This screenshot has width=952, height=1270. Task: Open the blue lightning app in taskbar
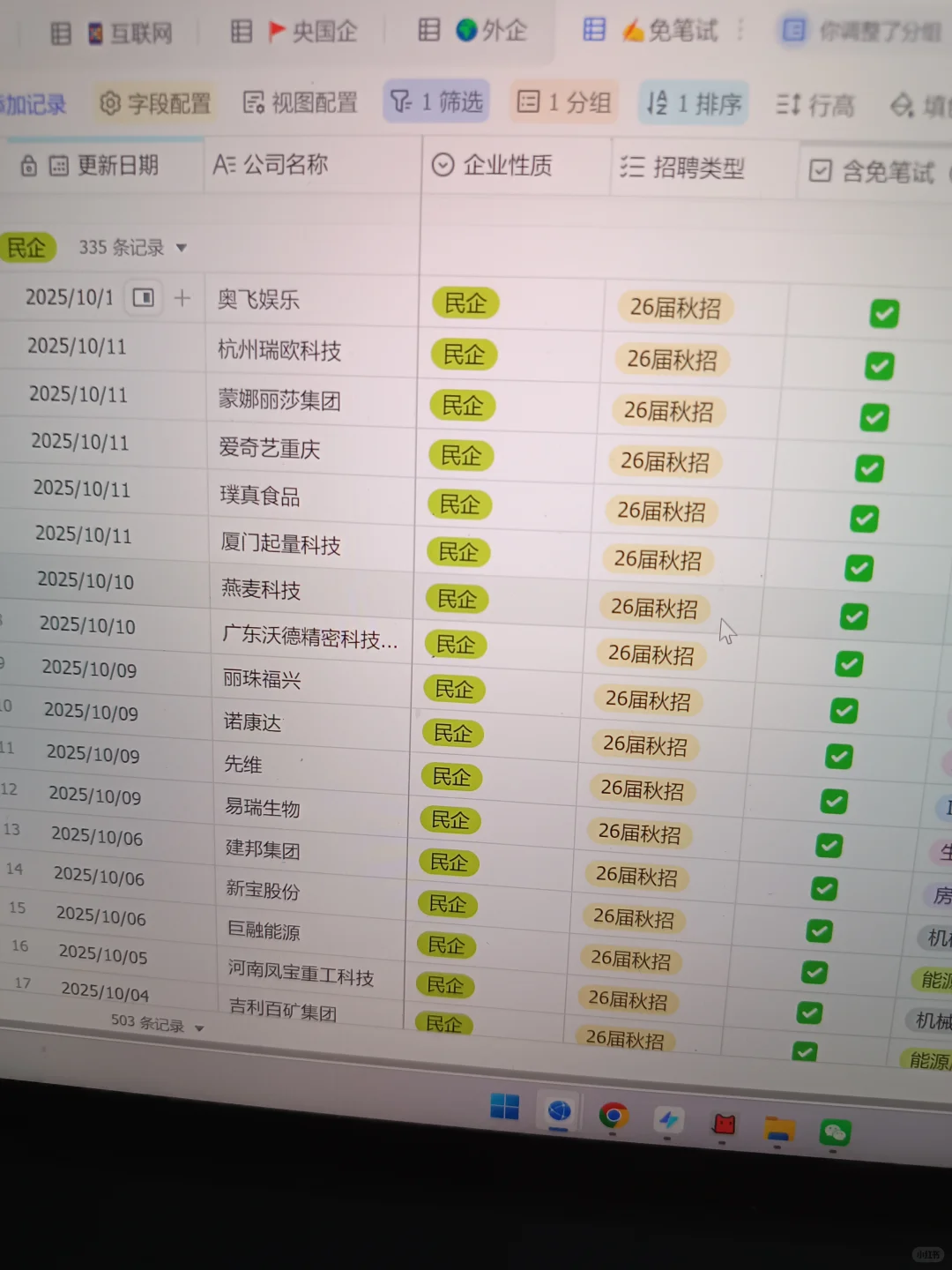coord(668,1120)
